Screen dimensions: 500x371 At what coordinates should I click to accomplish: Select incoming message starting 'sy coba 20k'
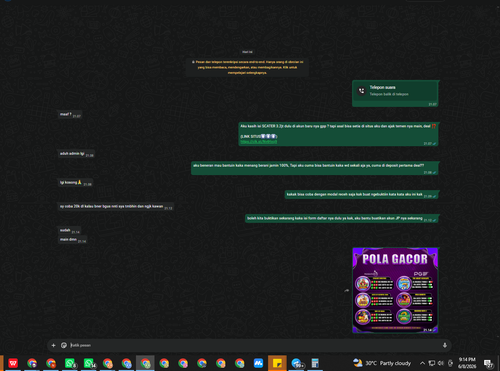(x=115, y=207)
